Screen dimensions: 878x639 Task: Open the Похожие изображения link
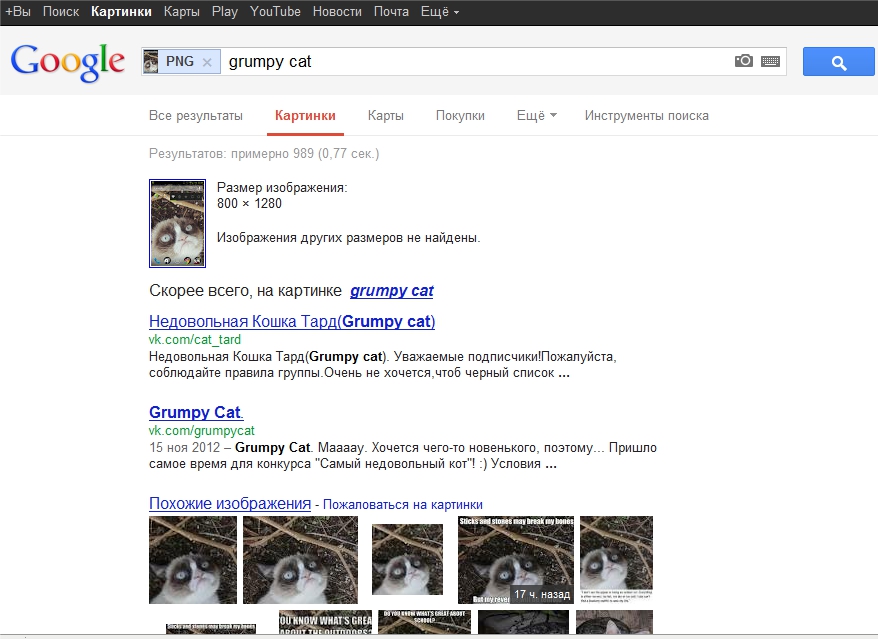click(x=230, y=503)
